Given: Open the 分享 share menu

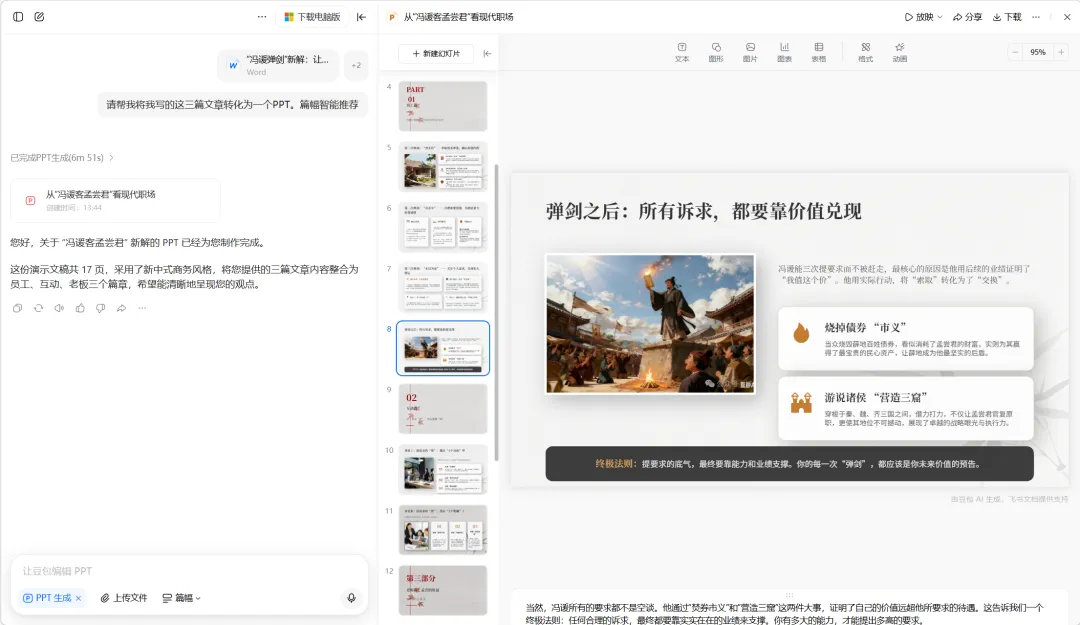Looking at the screenshot, I should pos(967,17).
